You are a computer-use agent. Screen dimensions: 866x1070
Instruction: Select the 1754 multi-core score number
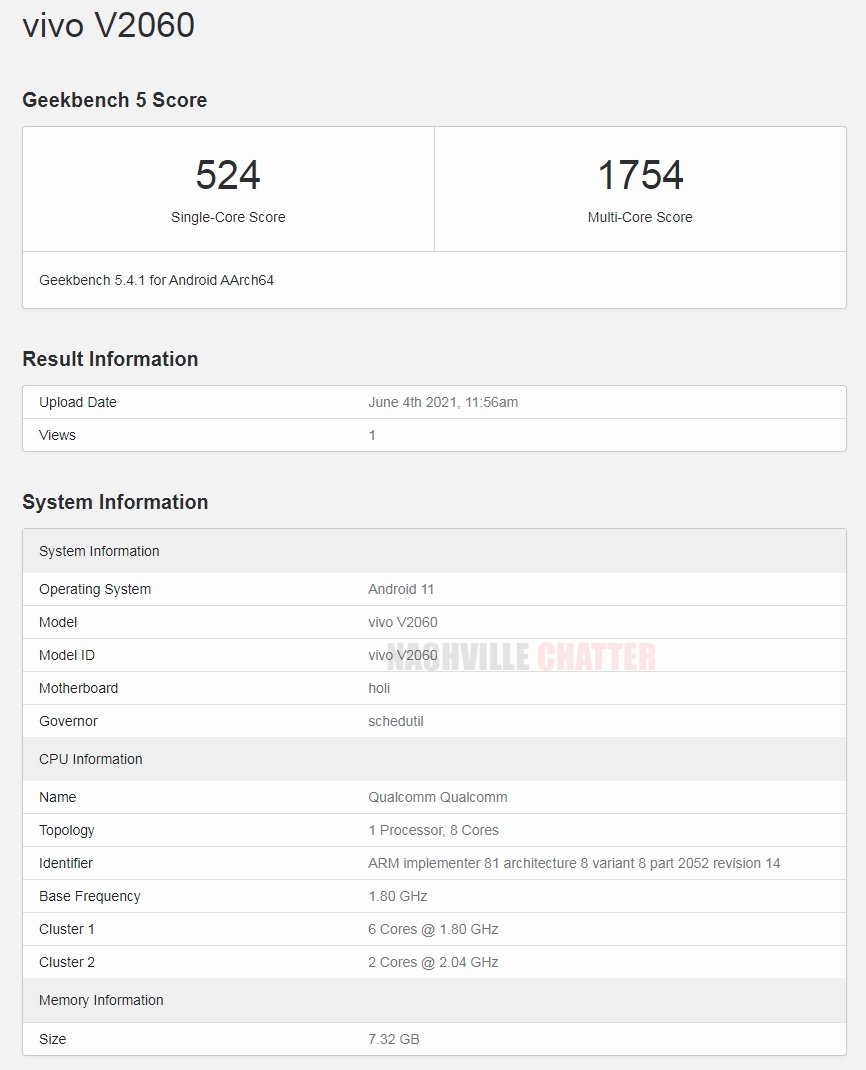click(x=640, y=175)
